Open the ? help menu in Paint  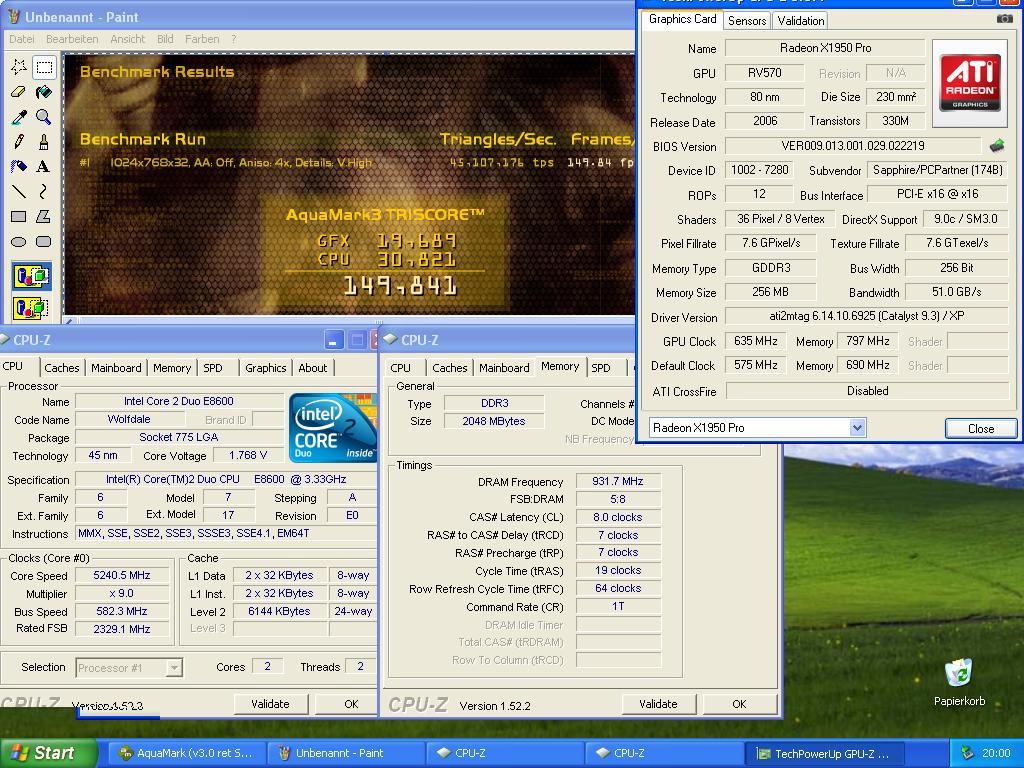click(234, 39)
